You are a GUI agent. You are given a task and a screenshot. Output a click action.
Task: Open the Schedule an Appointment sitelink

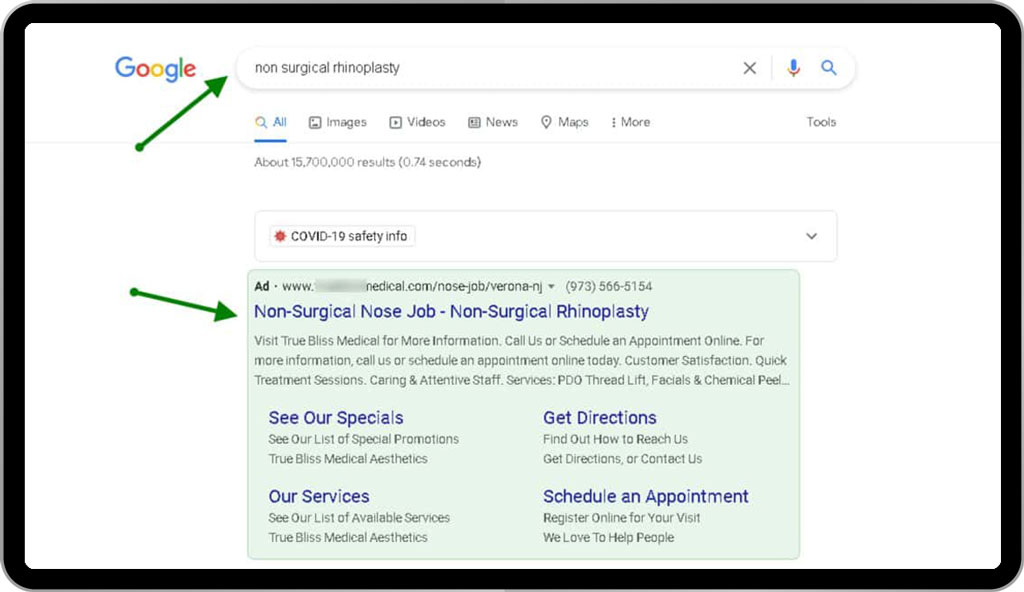click(x=645, y=497)
